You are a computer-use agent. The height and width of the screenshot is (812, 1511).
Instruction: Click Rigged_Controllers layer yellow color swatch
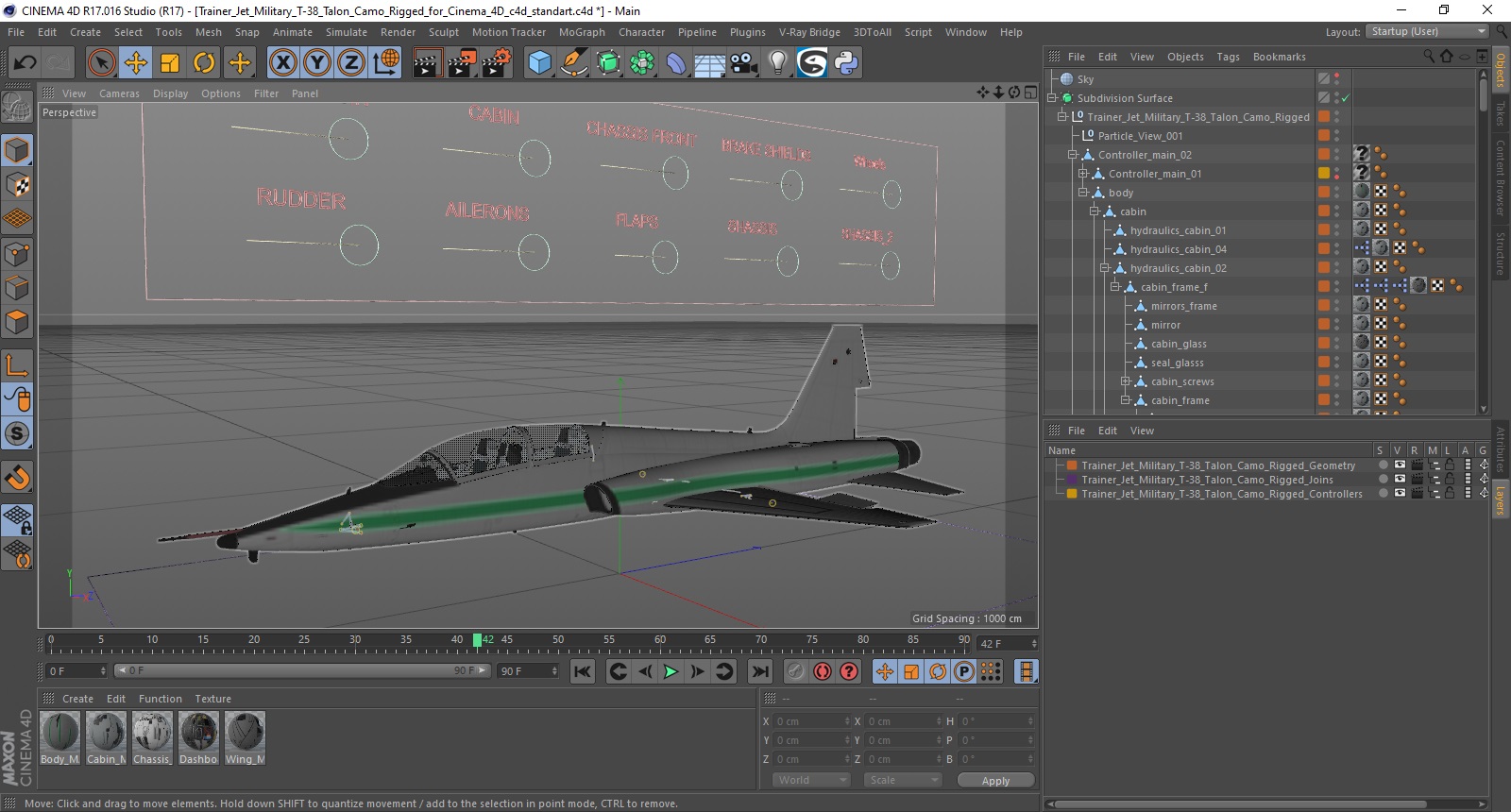tap(1072, 494)
